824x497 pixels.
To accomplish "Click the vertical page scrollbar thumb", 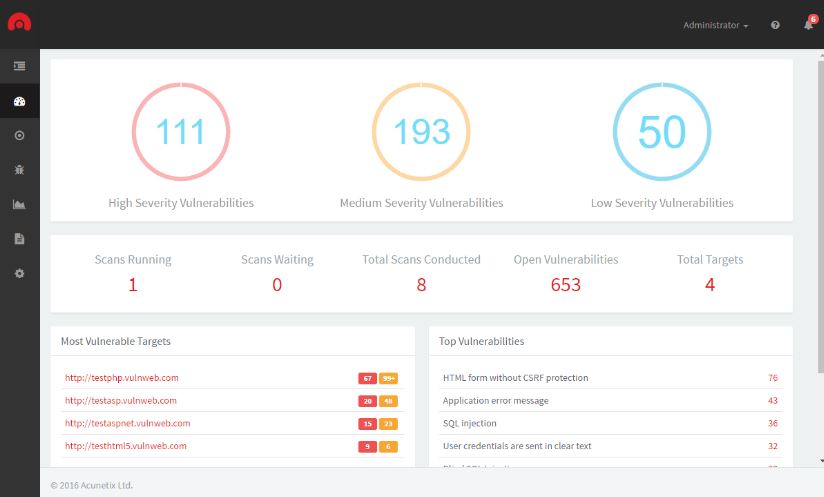I will [x=821, y=215].
